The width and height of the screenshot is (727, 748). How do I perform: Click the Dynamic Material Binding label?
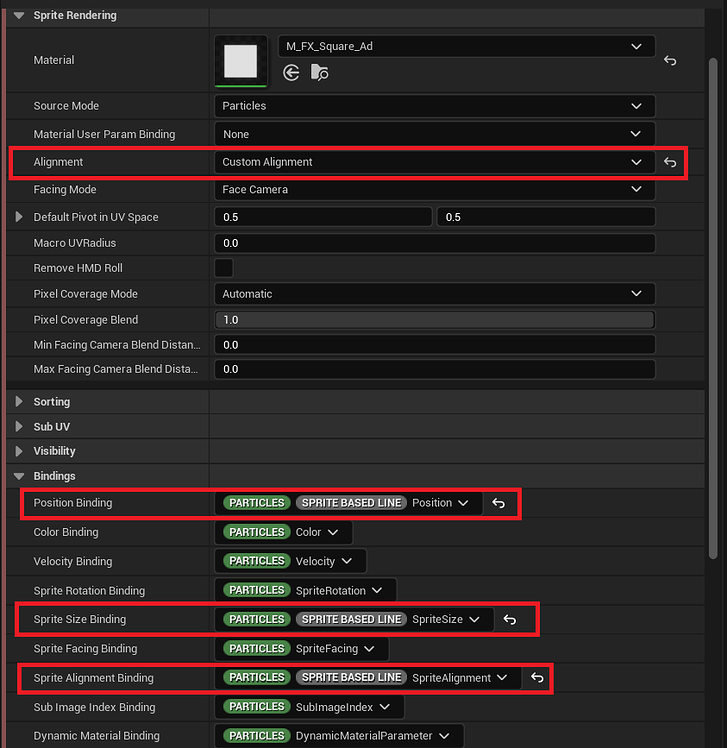coord(96,736)
